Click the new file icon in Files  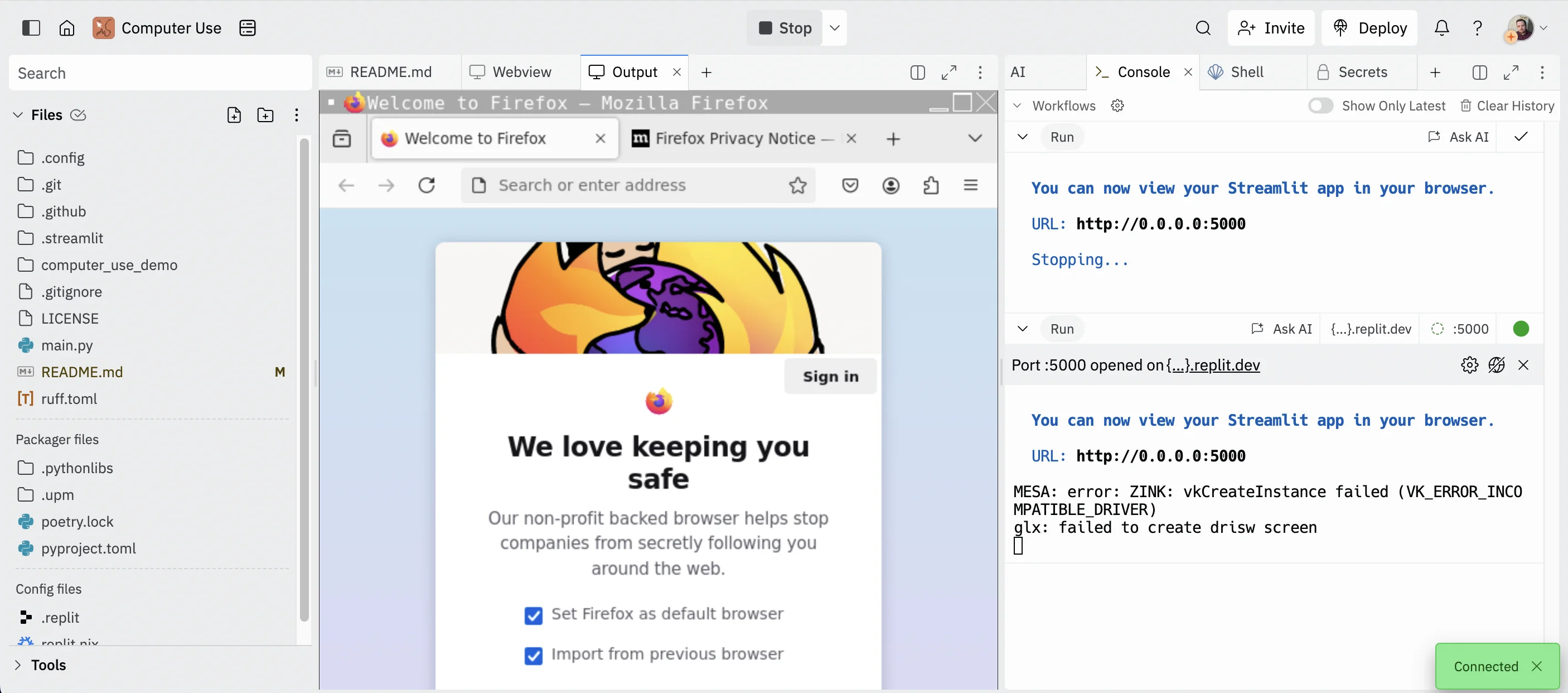[x=234, y=115]
